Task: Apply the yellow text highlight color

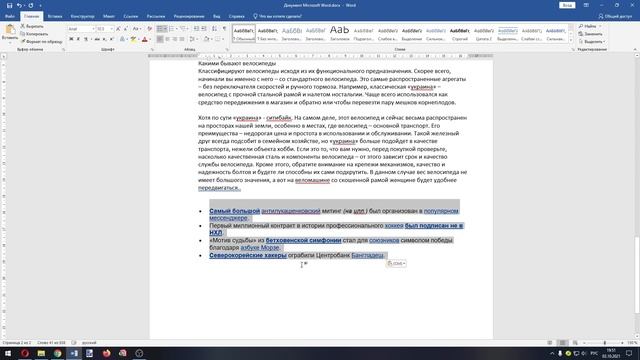Action: [x=133, y=39]
